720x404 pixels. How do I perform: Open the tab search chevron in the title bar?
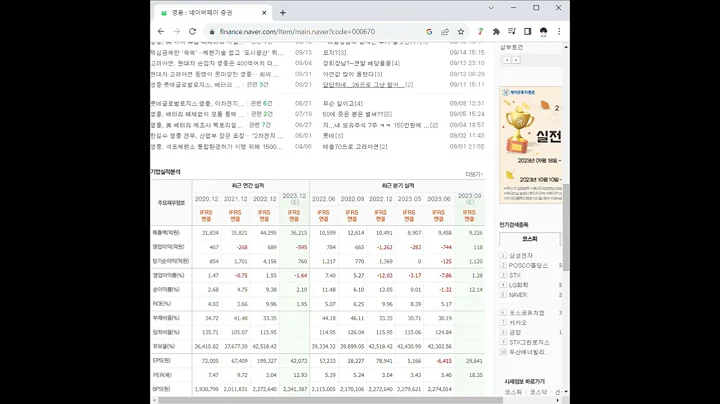pyautogui.click(x=491, y=8)
